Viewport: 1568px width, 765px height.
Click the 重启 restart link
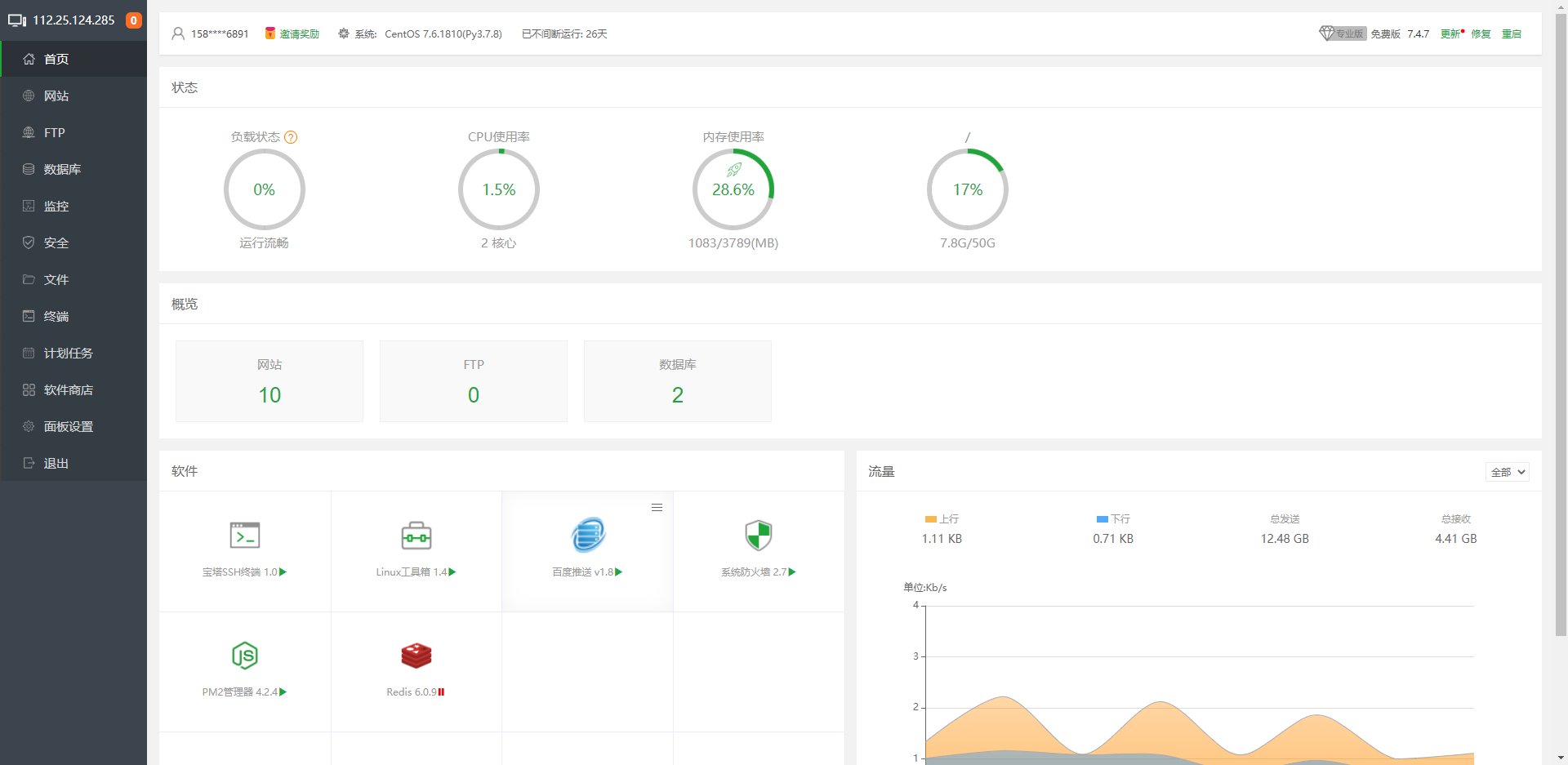click(1512, 34)
